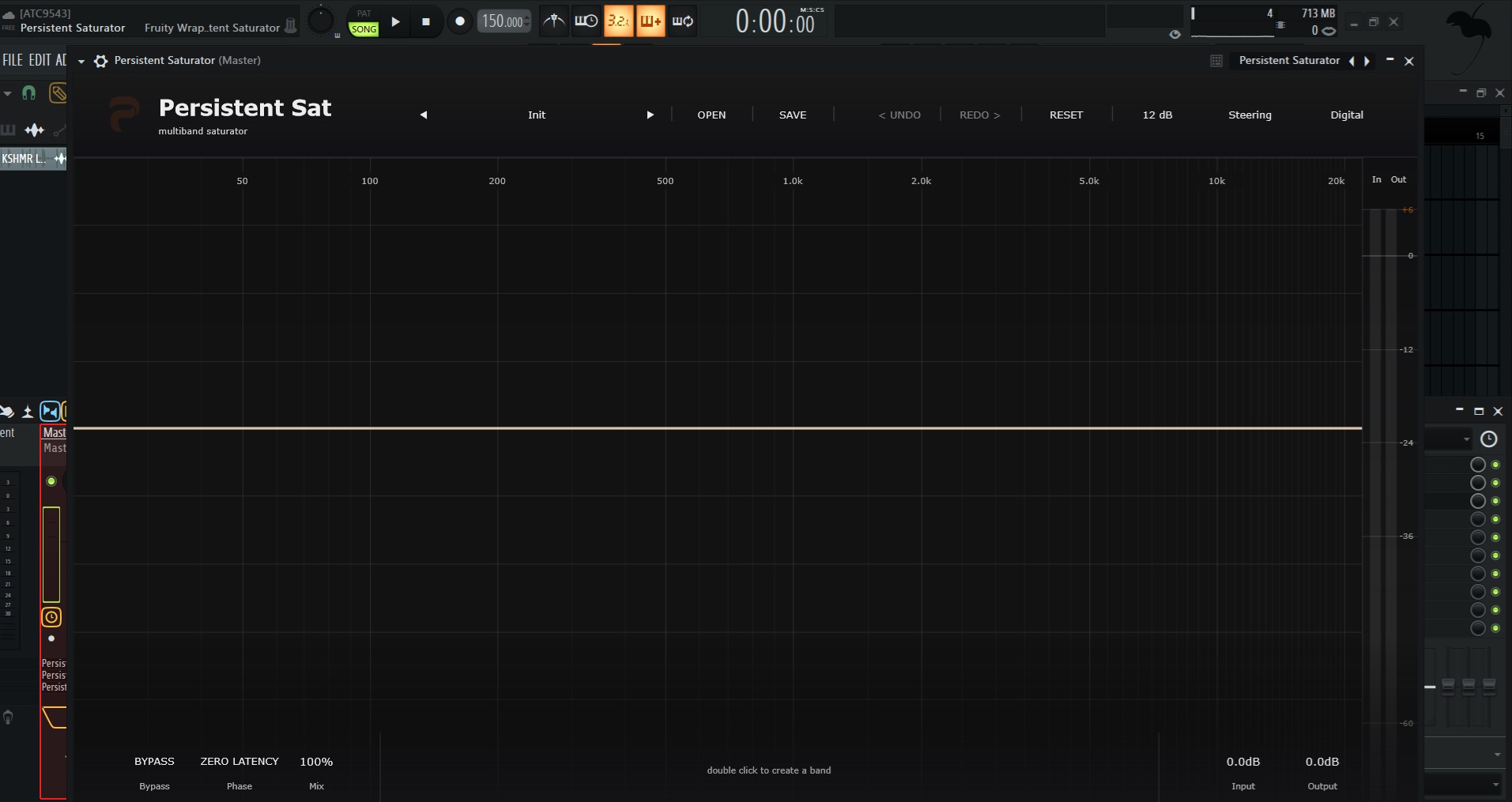Adjust the main volume knob
Screen dimensions: 1512x802
coord(320,21)
